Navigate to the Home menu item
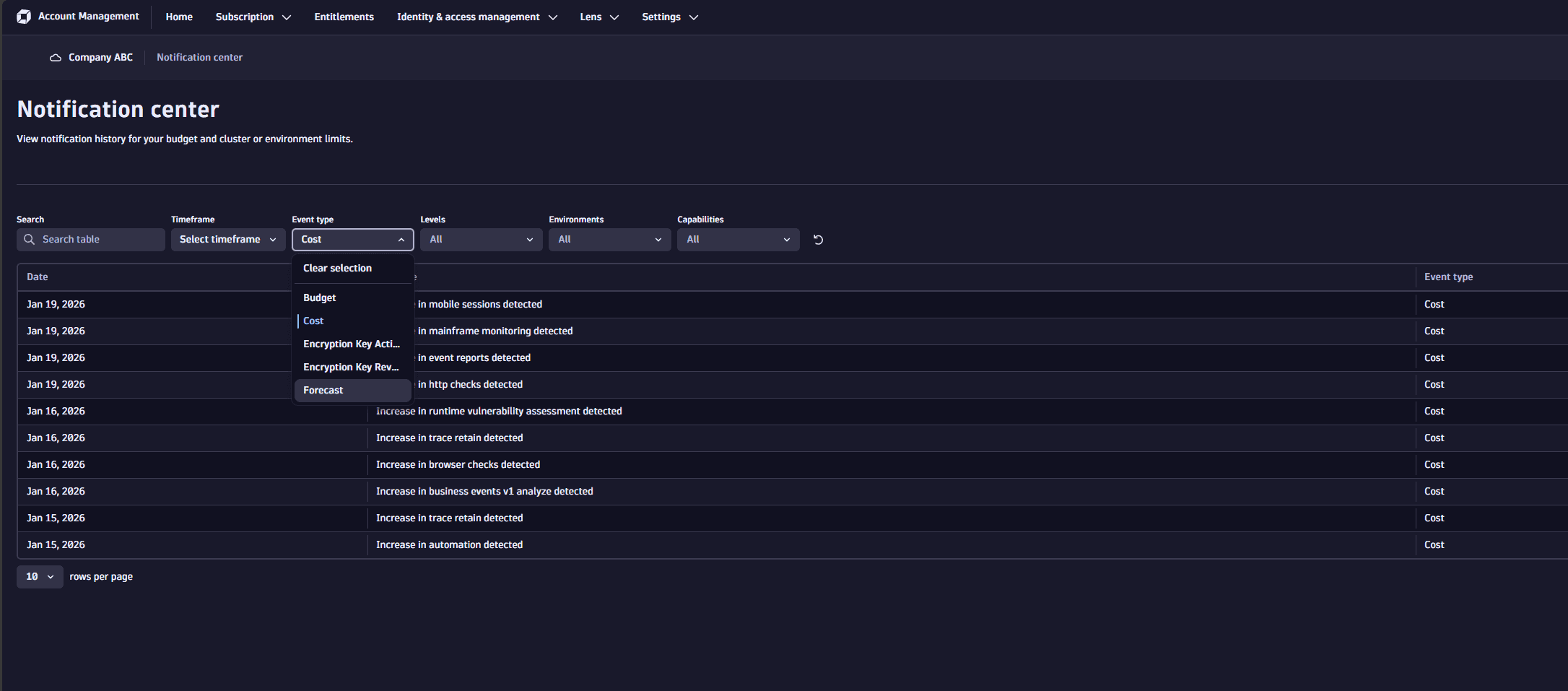The image size is (1568, 691). [x=178, y=17]
